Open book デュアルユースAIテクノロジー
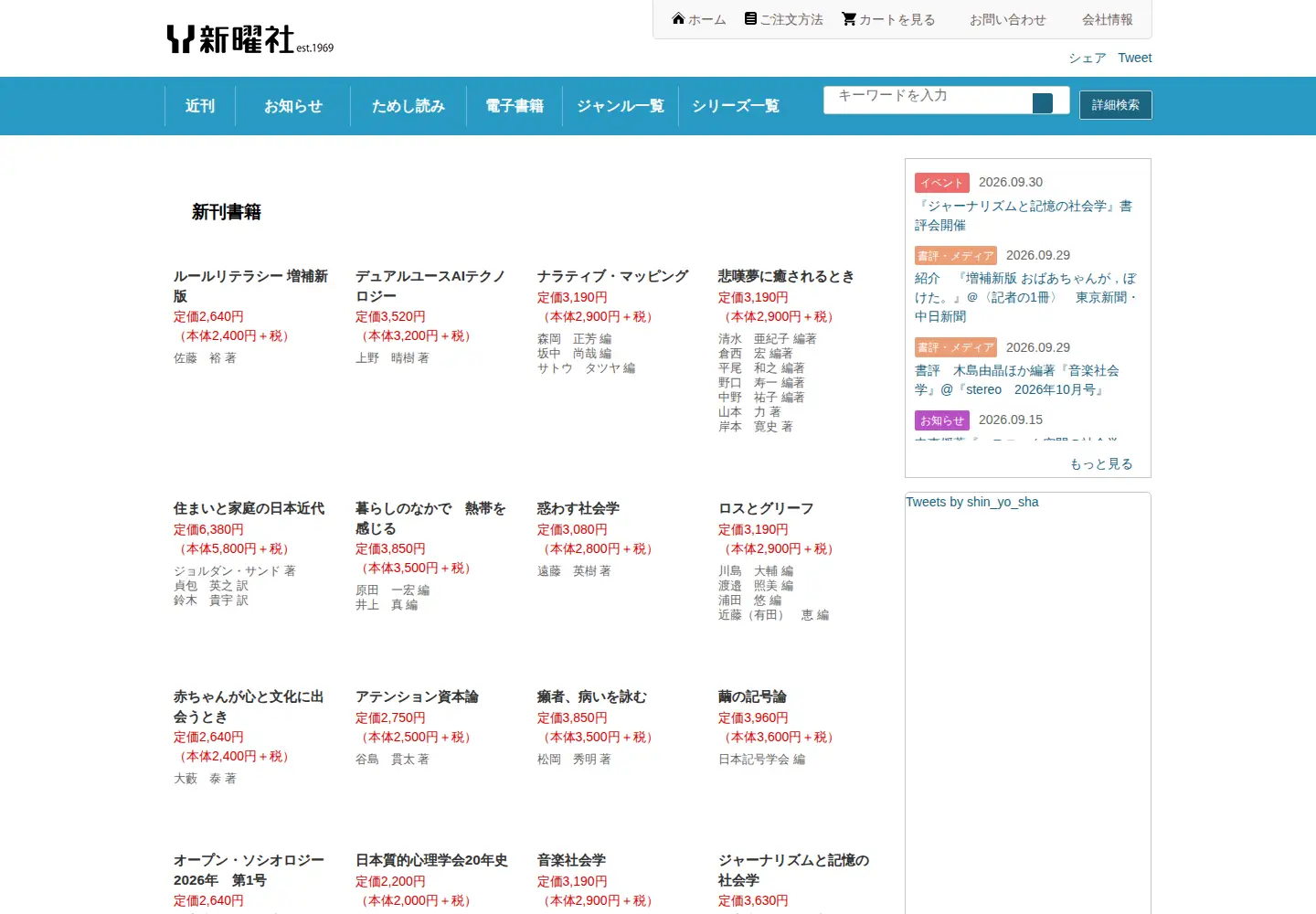 click(430, 286)
